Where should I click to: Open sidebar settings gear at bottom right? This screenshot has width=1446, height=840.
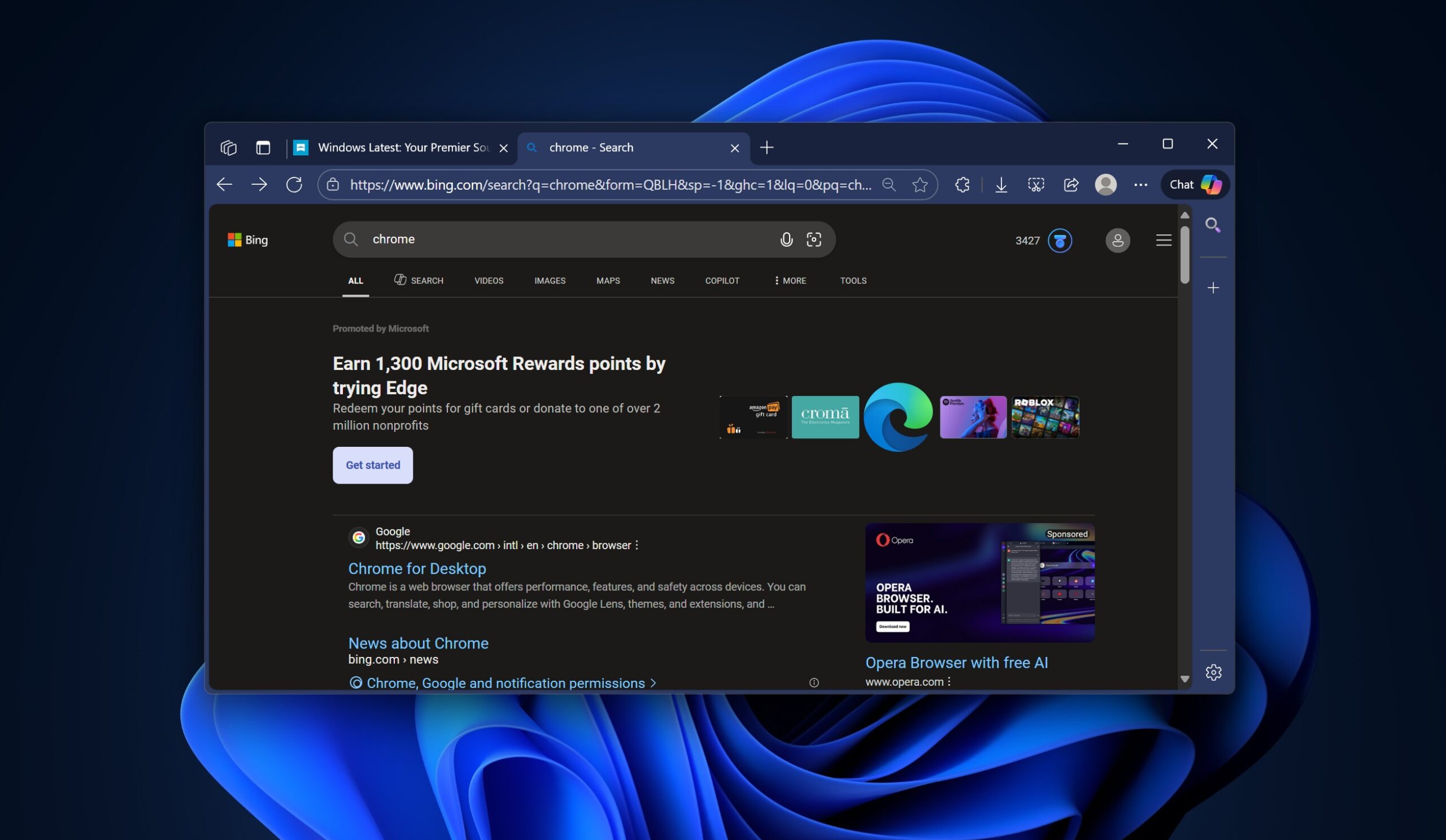click(1214, 671)
